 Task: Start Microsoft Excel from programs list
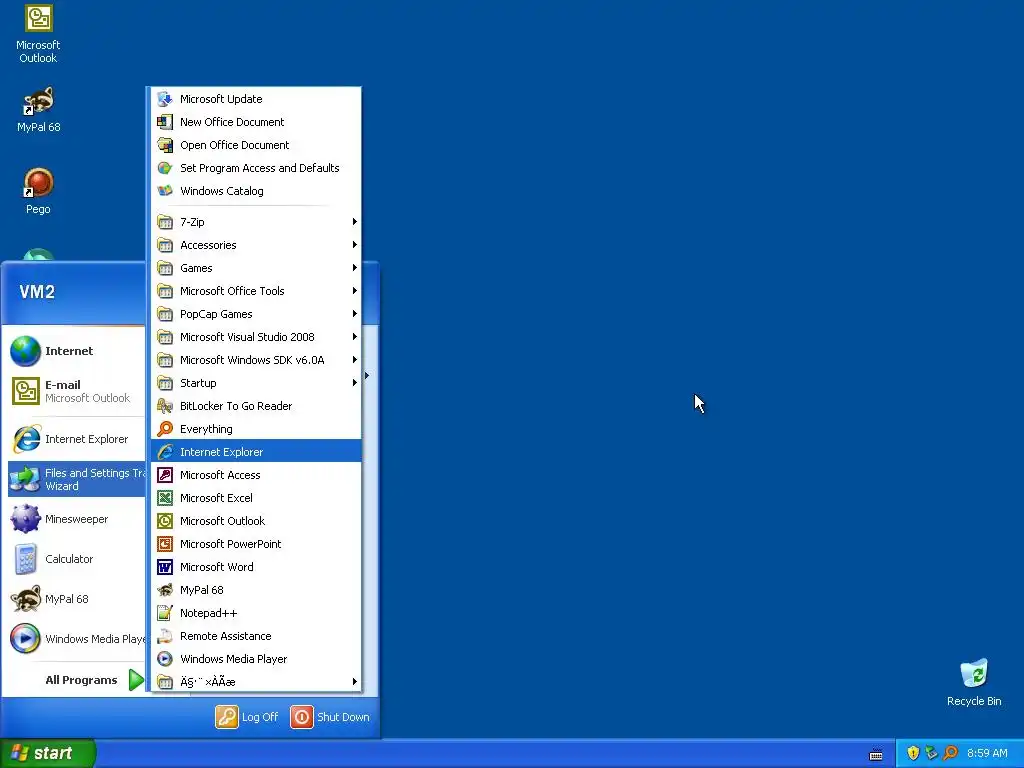(256, 498)
